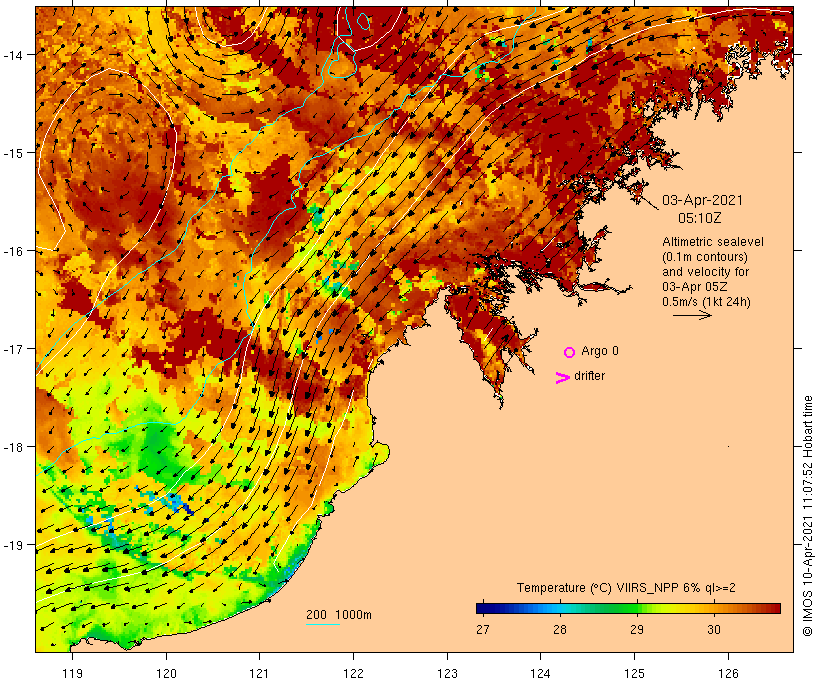The height and width of the screenshot is (680, 820).
Task: Click the '(0.1m contours)' text
Action: 705,257
